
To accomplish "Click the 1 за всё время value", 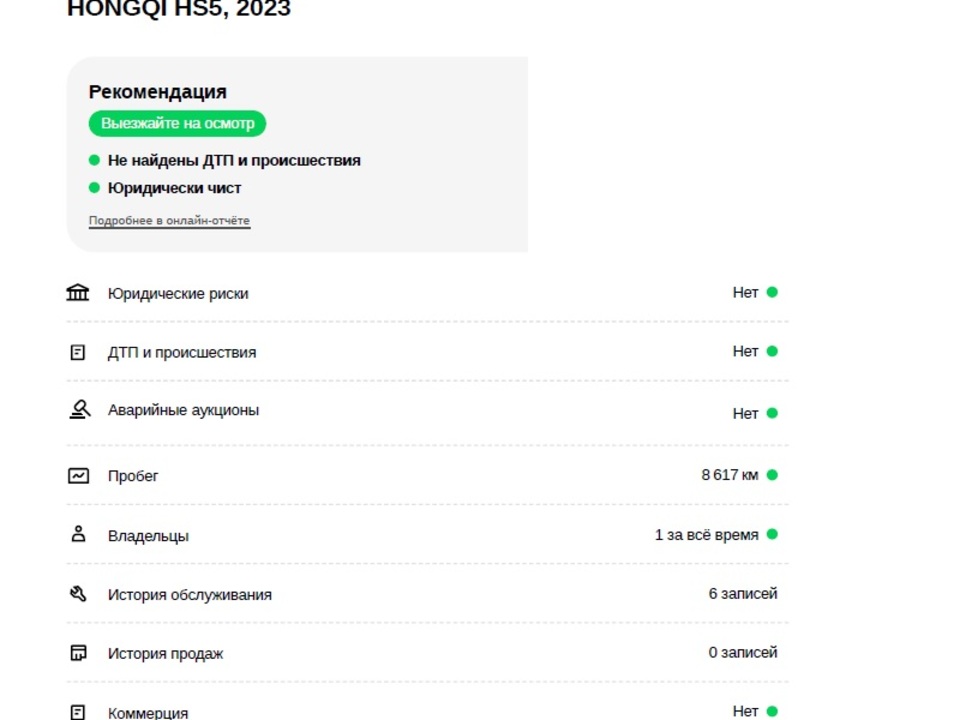I will point(707,535).
